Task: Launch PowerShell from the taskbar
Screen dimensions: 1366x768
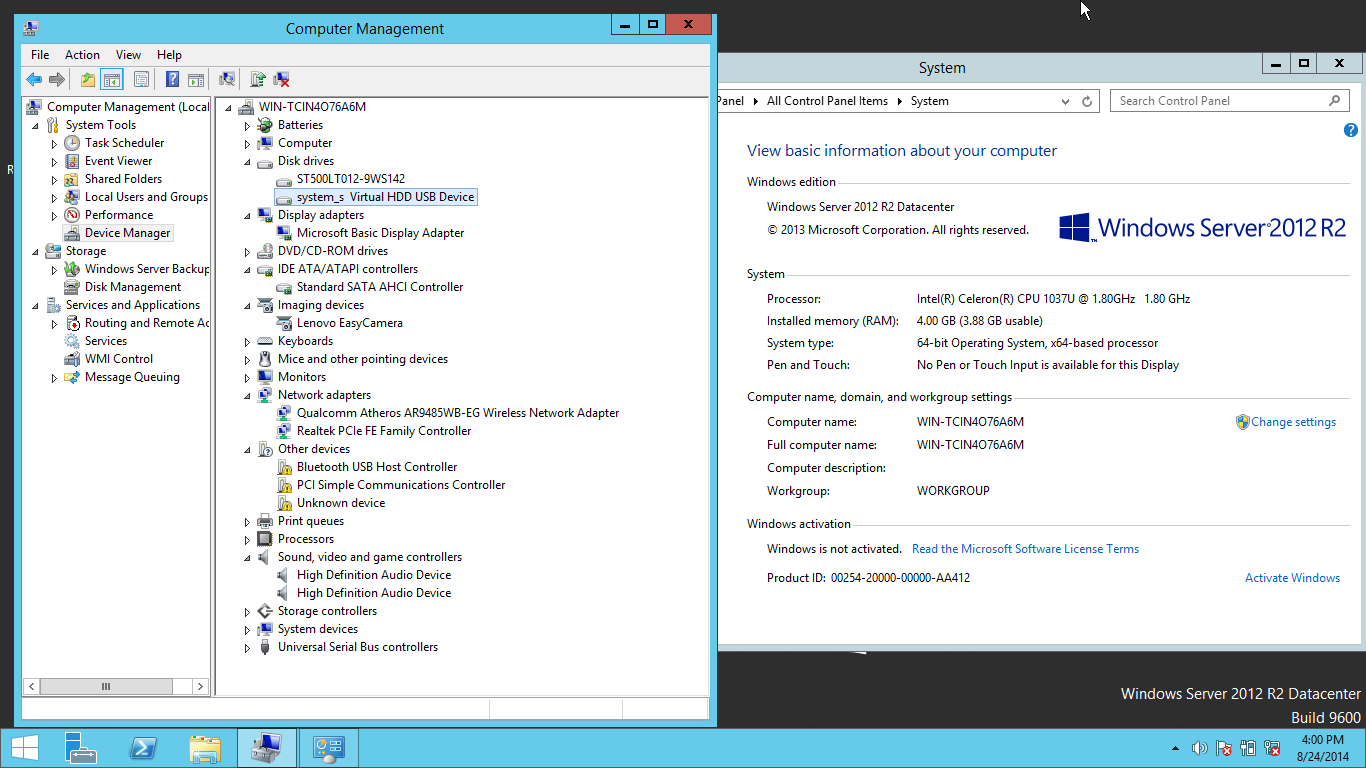Action: (143, 748)
